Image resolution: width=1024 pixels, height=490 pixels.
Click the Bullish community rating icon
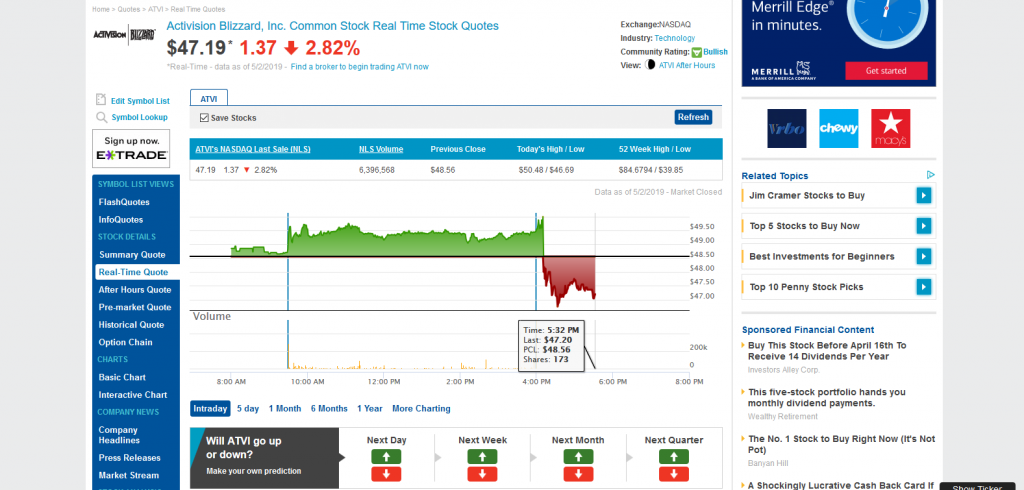point(697,52)
